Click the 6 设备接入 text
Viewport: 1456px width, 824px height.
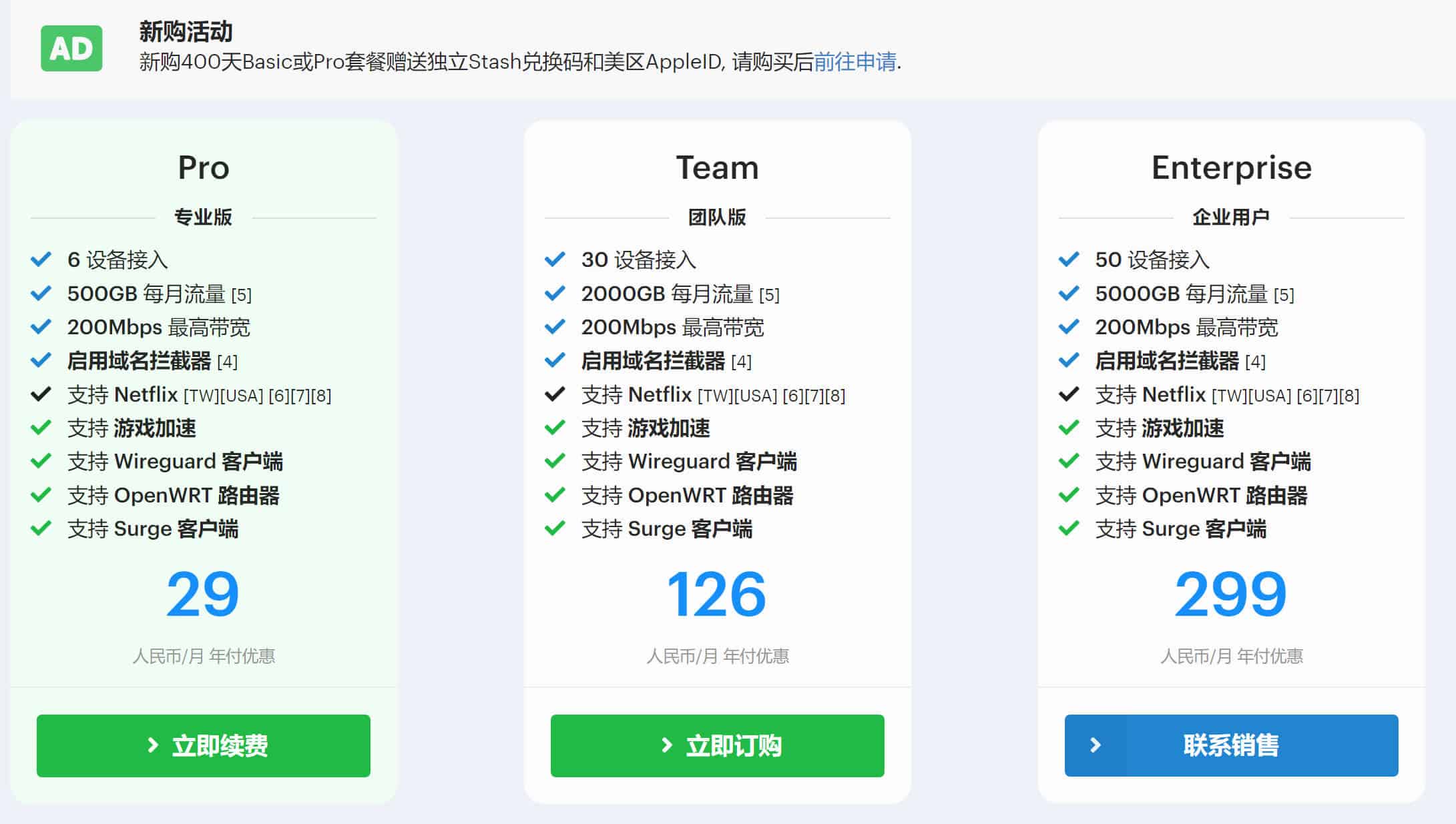click(117, 260)
